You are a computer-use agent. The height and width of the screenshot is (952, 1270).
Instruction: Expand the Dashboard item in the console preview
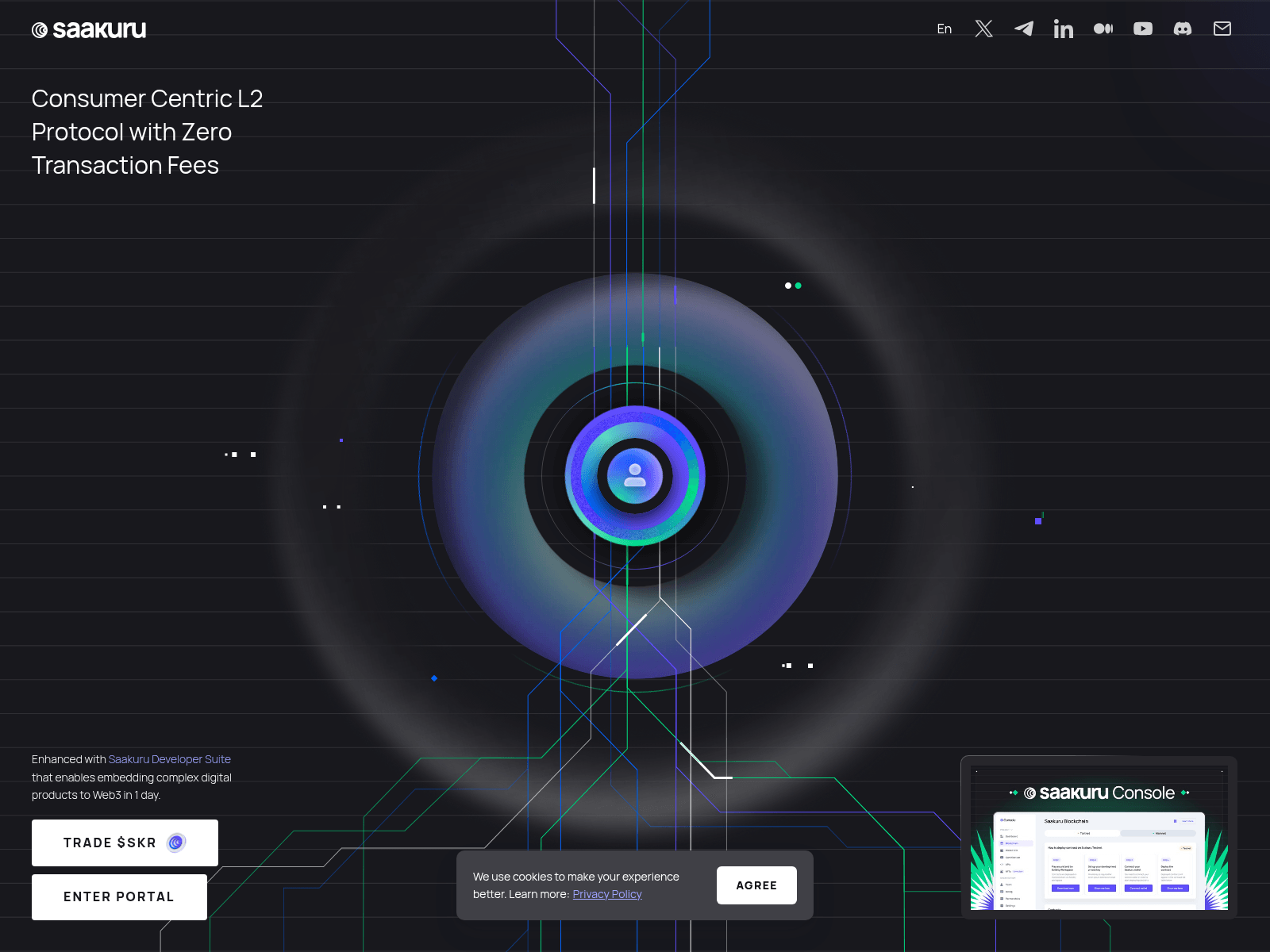[x=1011, y=836]
